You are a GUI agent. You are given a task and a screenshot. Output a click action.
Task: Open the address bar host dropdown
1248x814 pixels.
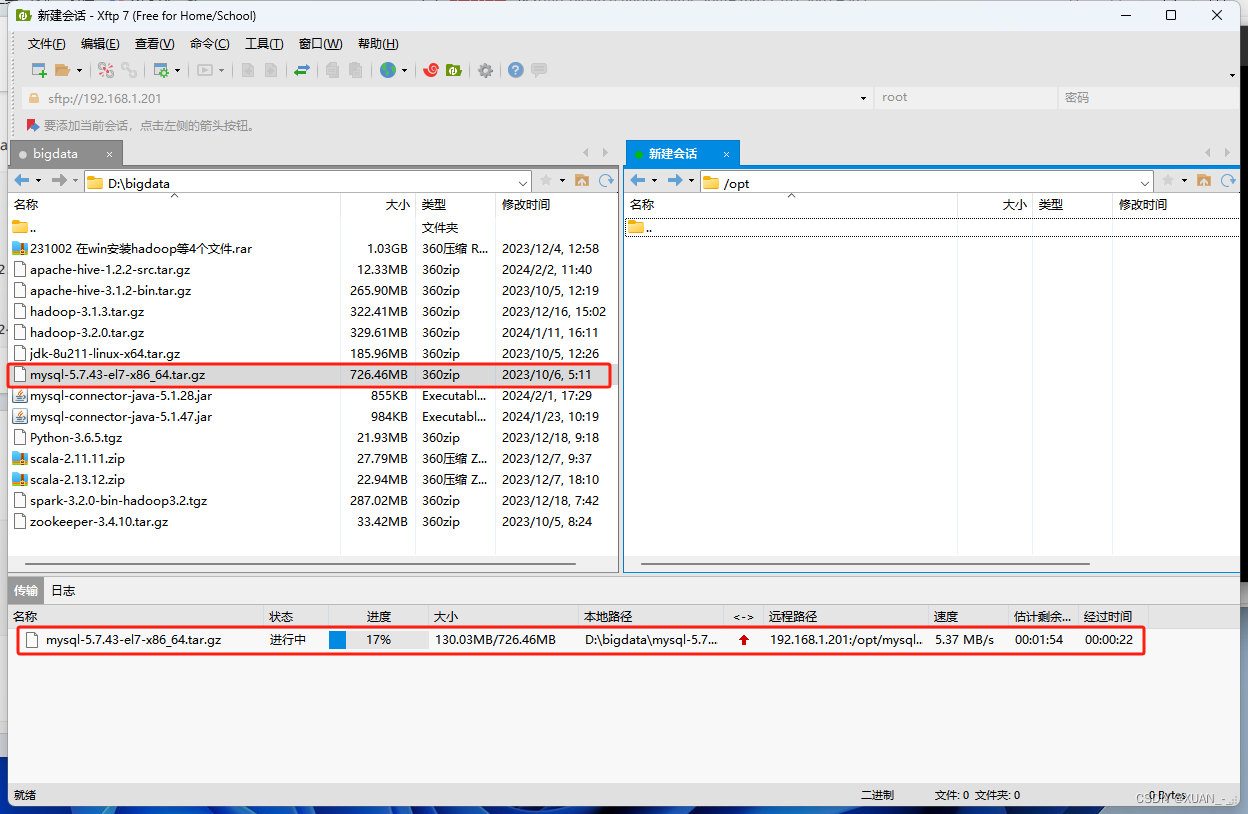[x=864, y=98]
